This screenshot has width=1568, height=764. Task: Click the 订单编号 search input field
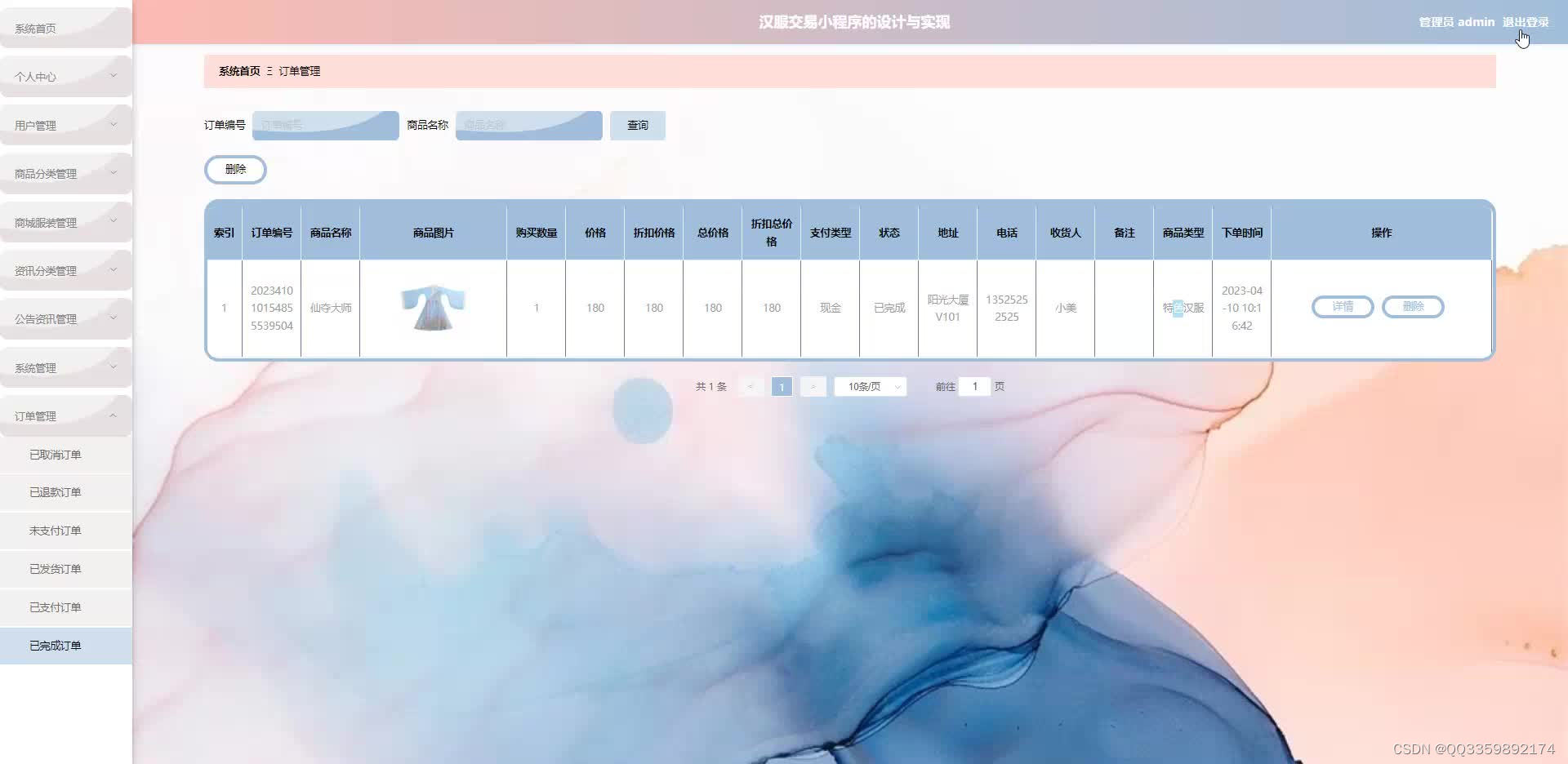(326, 126)
